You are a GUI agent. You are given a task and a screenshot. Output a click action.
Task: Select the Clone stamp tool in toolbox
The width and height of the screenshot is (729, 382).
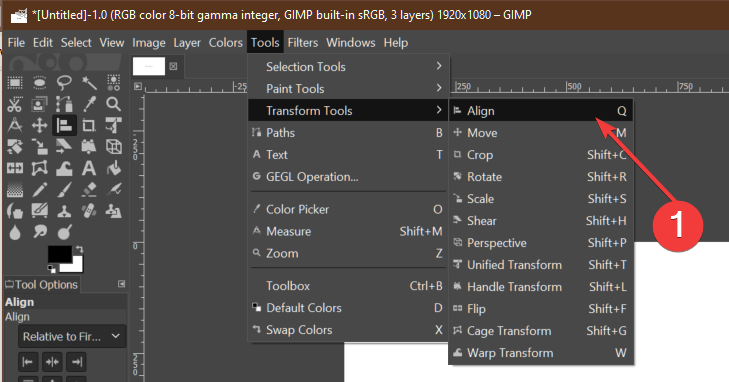pos(64,211)
